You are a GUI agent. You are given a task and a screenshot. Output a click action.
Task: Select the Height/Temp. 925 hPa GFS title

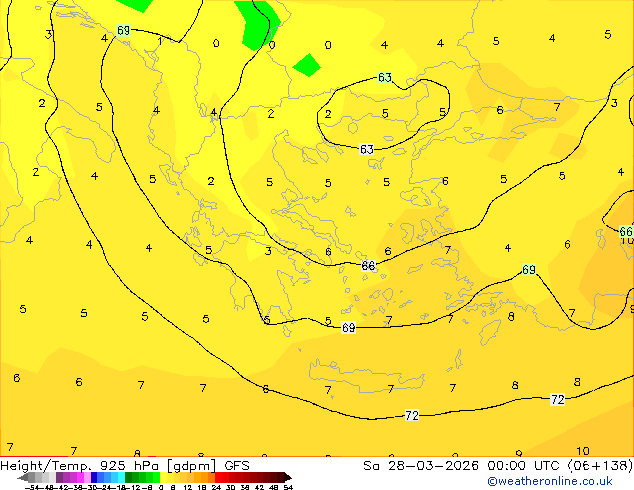[125, 466]
